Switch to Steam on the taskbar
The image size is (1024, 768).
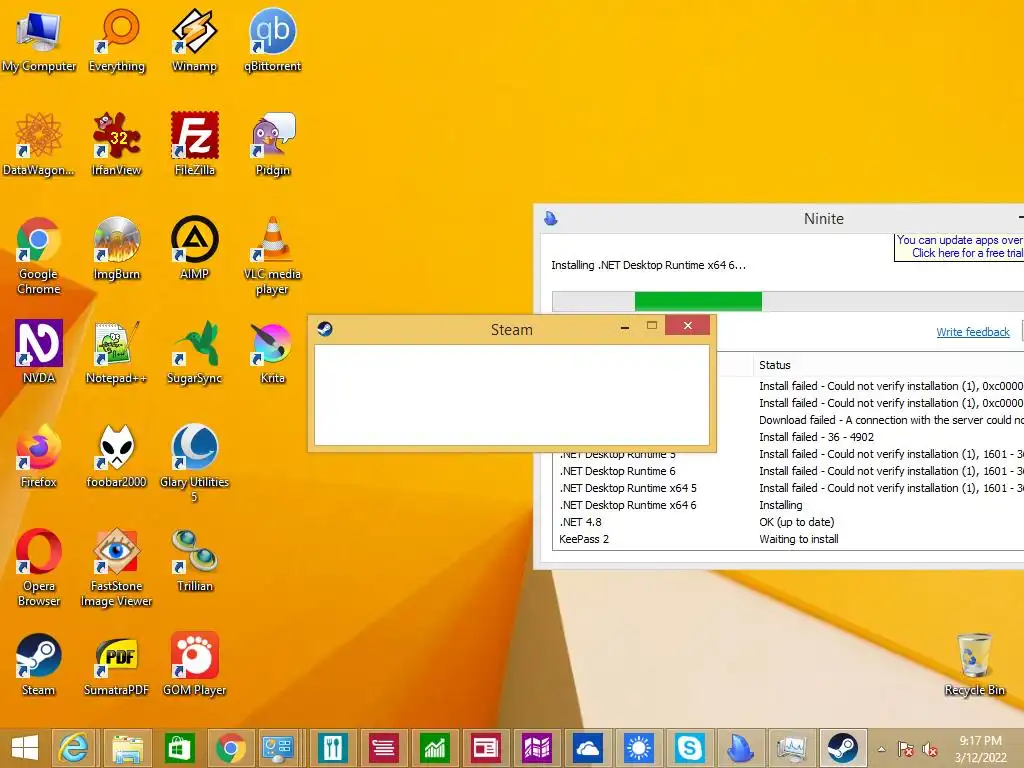coord(842,748)
